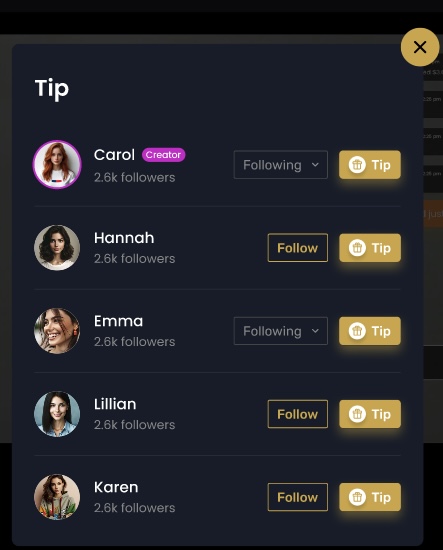Screen dimensions: 443x550
Task: Expand the chevron next to Carol's Following
Action: click(315, 165)
